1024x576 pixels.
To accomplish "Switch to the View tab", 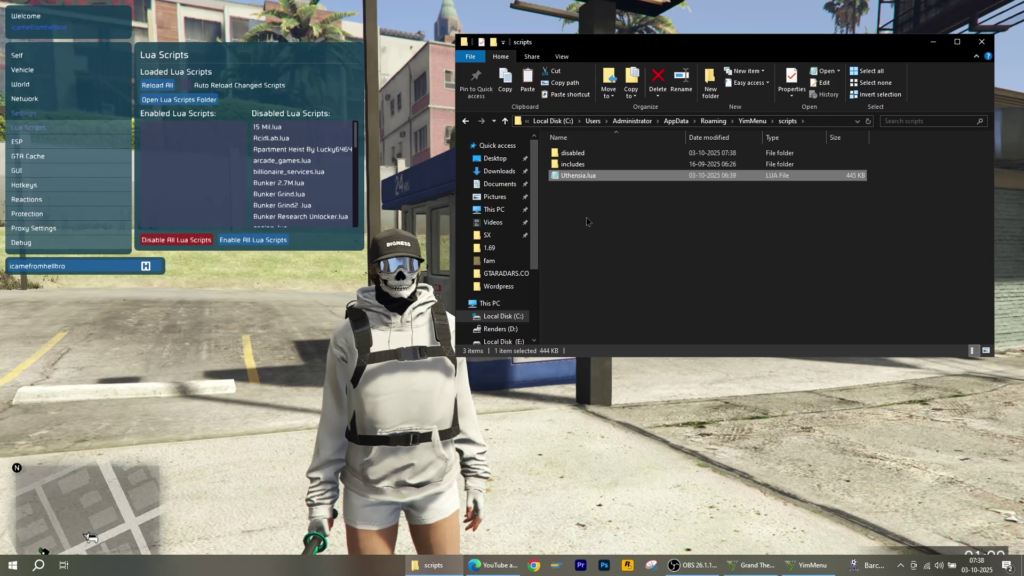I will point(562,56).
